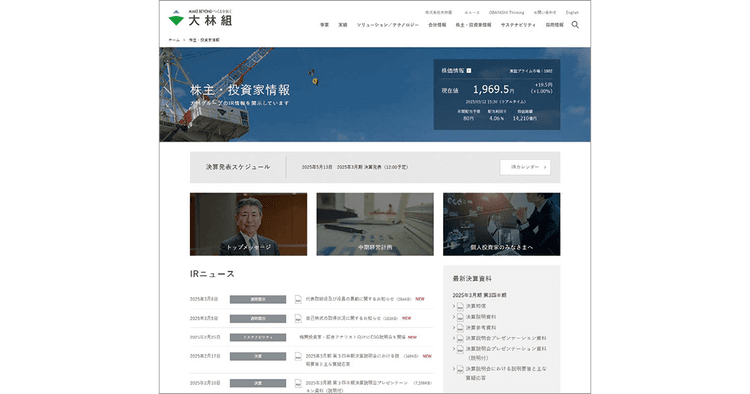Open the ニュース header link
This screenshot has width=750, height=394.
(472, 12)
